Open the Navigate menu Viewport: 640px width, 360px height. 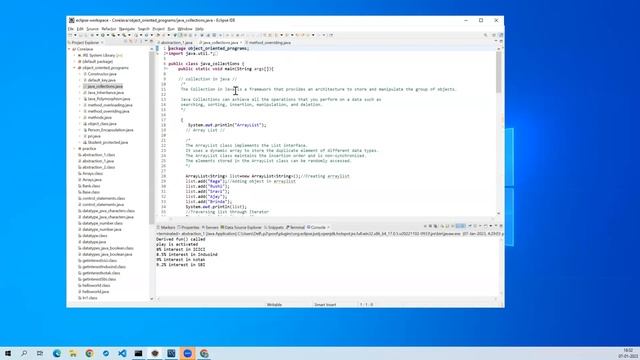[x=127, y=29]
